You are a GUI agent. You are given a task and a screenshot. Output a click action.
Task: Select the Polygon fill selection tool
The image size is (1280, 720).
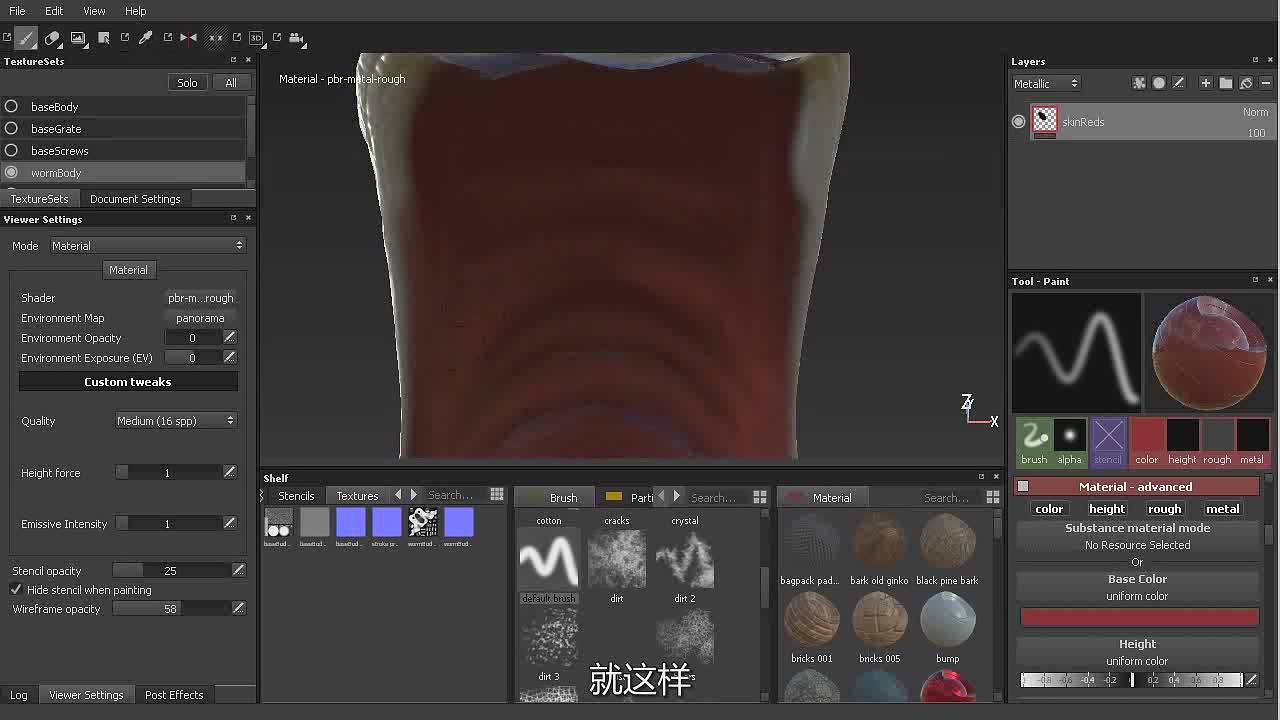(x=104, y=38)
